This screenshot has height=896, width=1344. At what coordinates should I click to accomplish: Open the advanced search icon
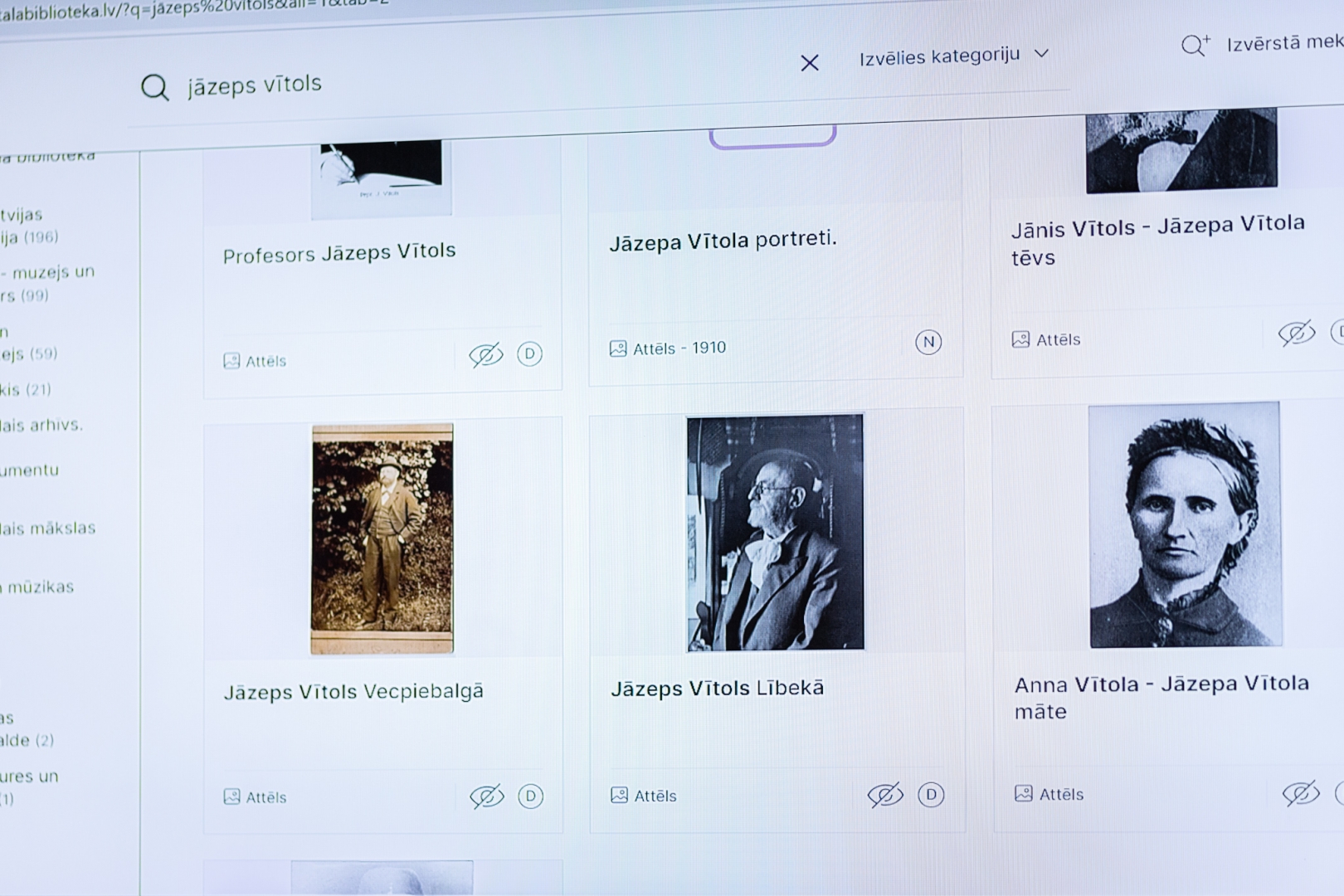[1195, 45]
